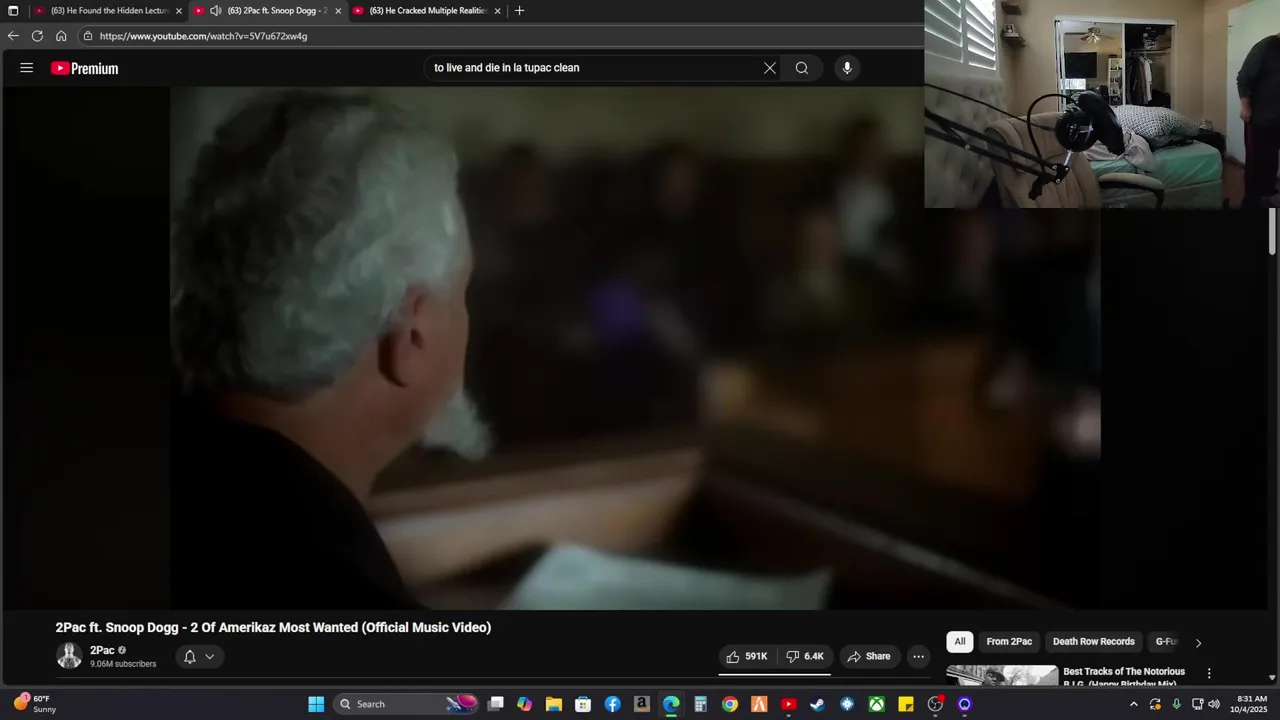
Task: Select the 'All' filter chip
Action: pos(960,642)
